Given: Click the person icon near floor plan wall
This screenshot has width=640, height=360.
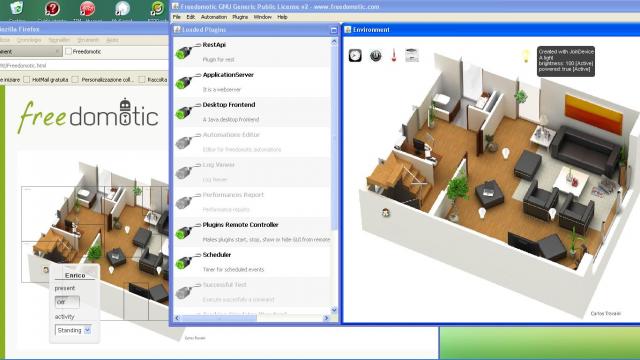Looking at the screenshot, I should [386, 212].
